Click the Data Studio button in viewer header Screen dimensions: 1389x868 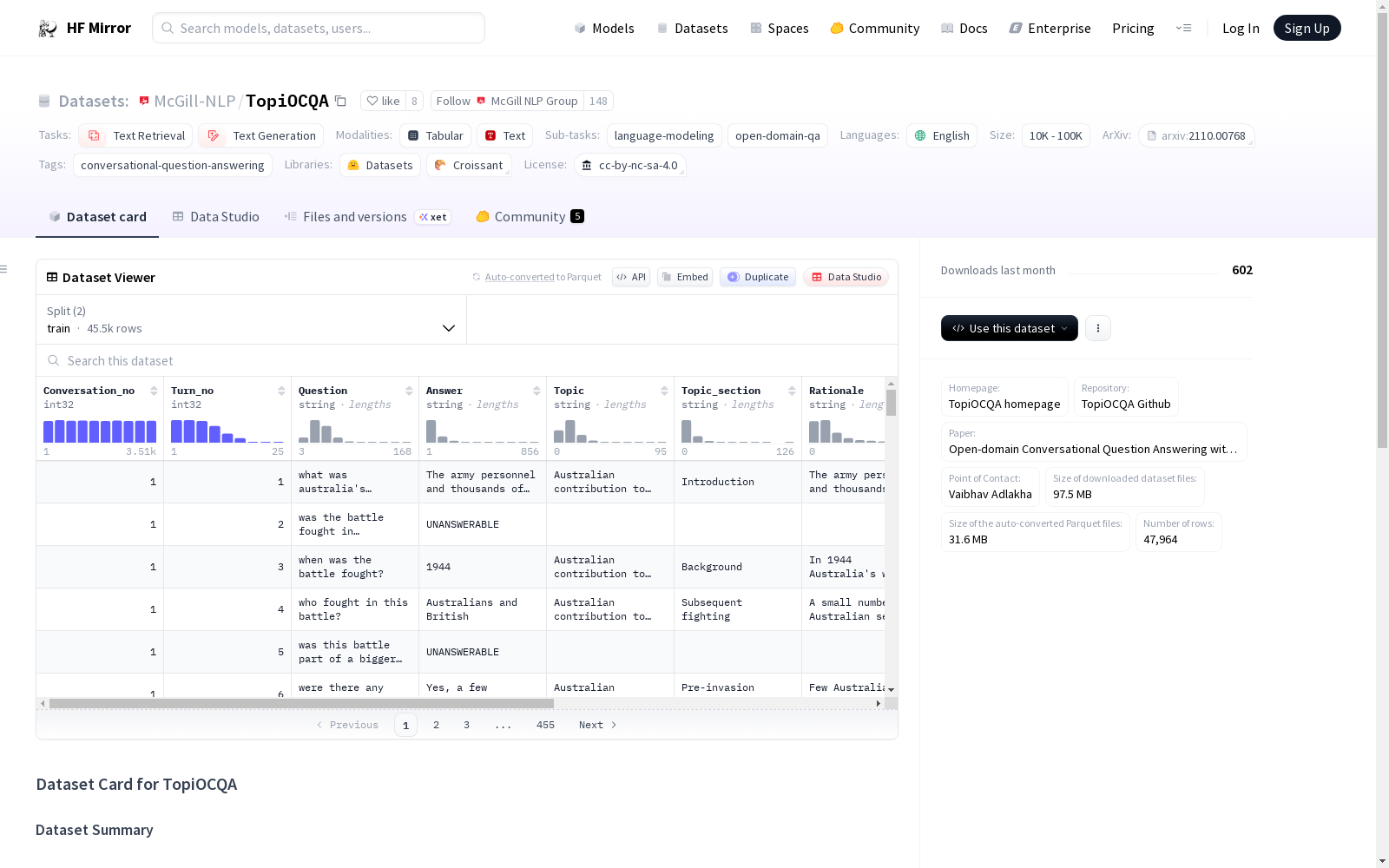point(846,277)
